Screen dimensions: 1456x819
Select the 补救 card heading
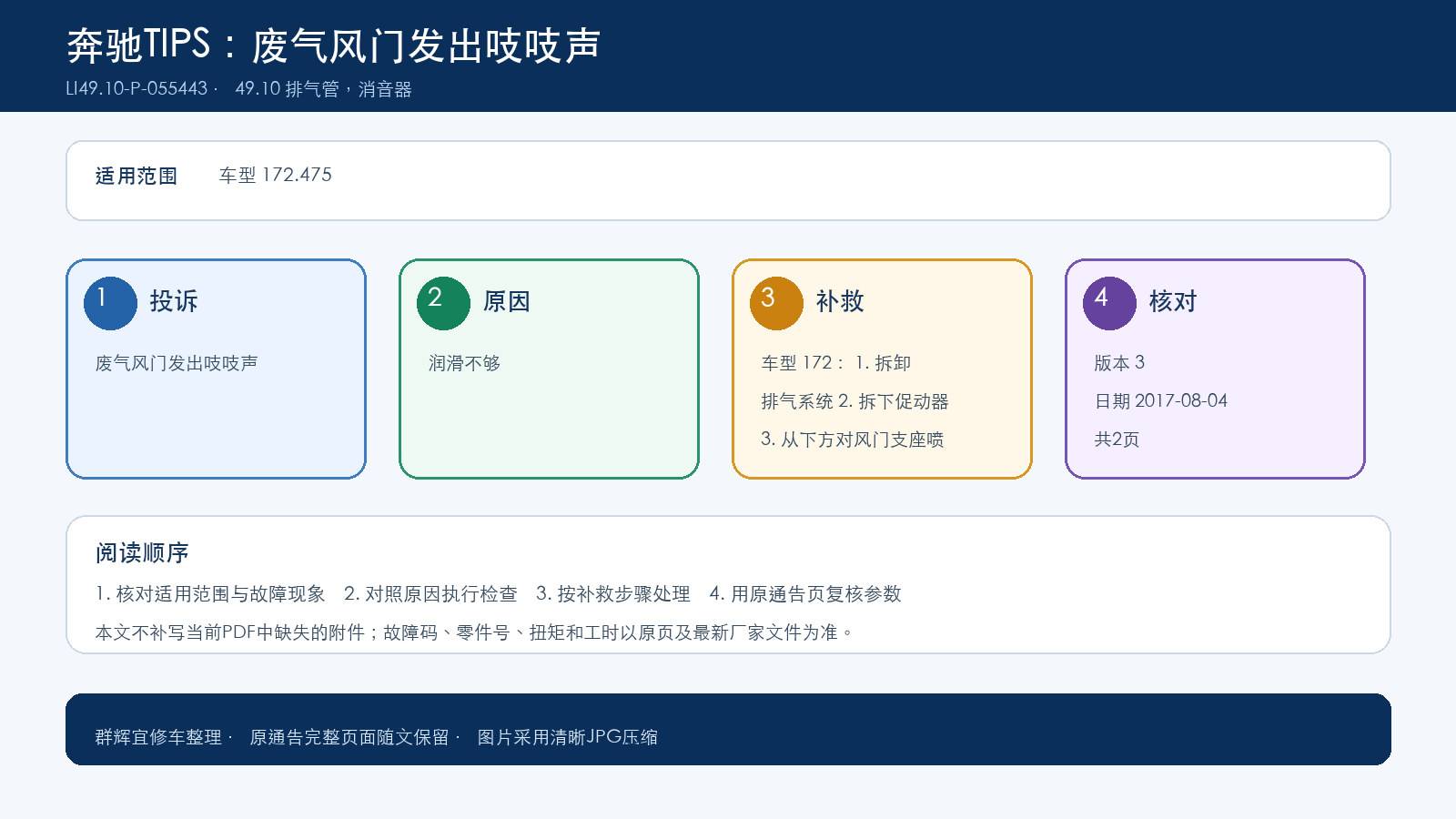click(840, 301)
